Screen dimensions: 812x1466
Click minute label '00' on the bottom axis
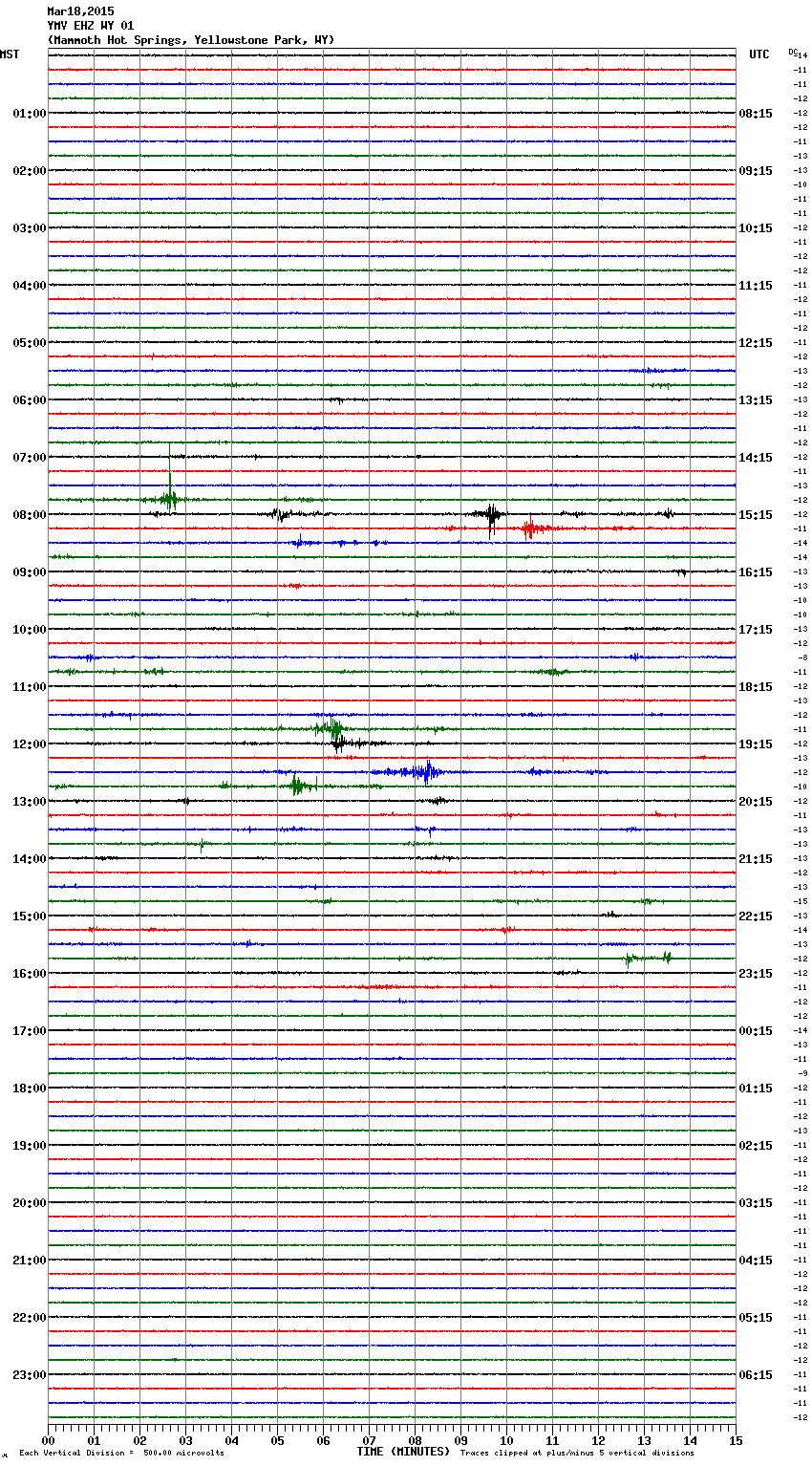click(48, 1441)
